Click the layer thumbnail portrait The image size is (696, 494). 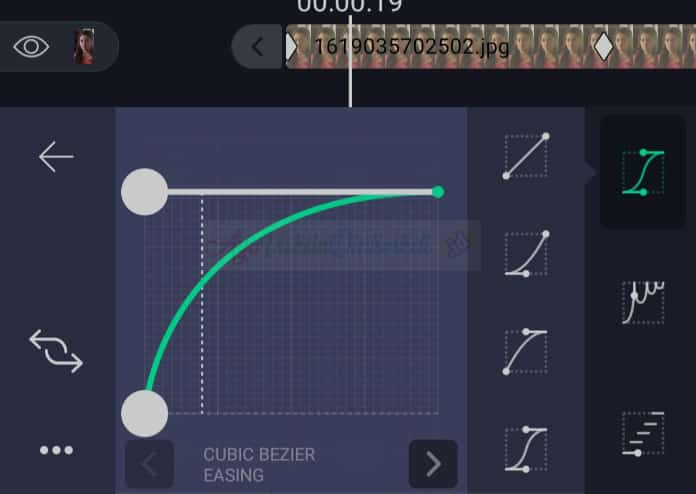click(84, 47)
